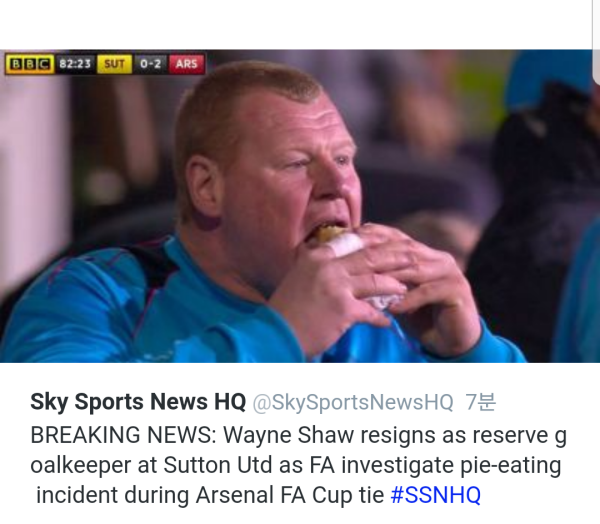Click the blank white area above the photo
The image size is (600, 524).
pos(295,24)
